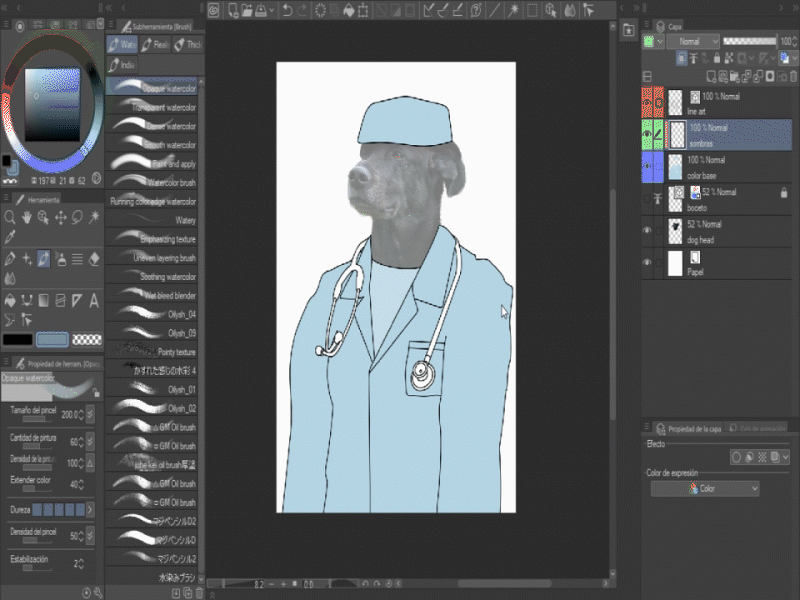Viewport: 800px width, 600px height.
Task: Click the Redo arrow in command bar
Action: 302,10
